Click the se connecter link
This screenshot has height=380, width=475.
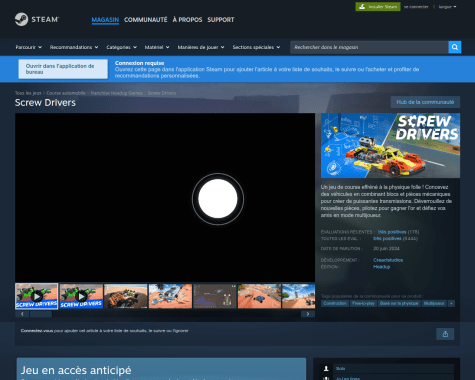pos(416,7)
